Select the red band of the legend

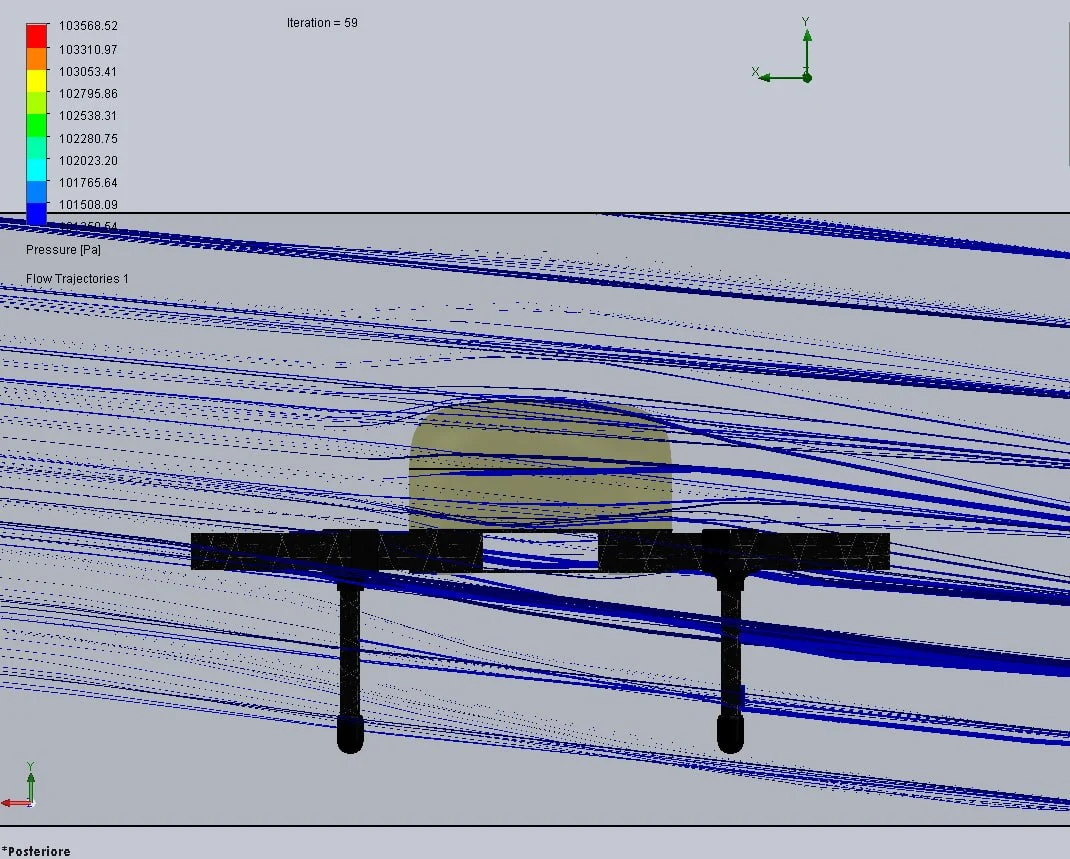tap(37, 35)
